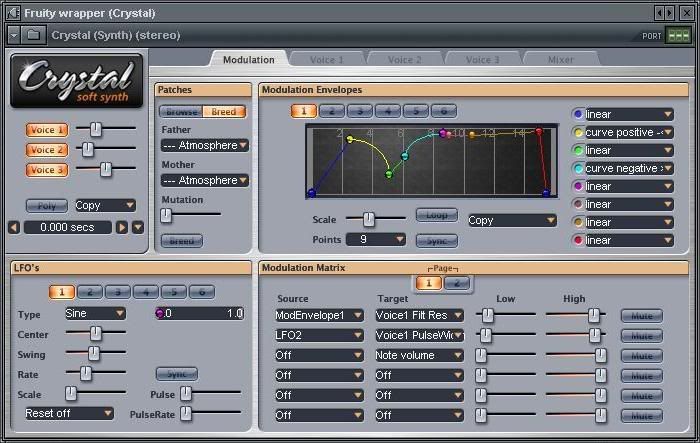Image resolution: width=700 pixels, height=443 pixels.
Task: Click the Crystal soft synth logo
Action: [x=77, y=80]
